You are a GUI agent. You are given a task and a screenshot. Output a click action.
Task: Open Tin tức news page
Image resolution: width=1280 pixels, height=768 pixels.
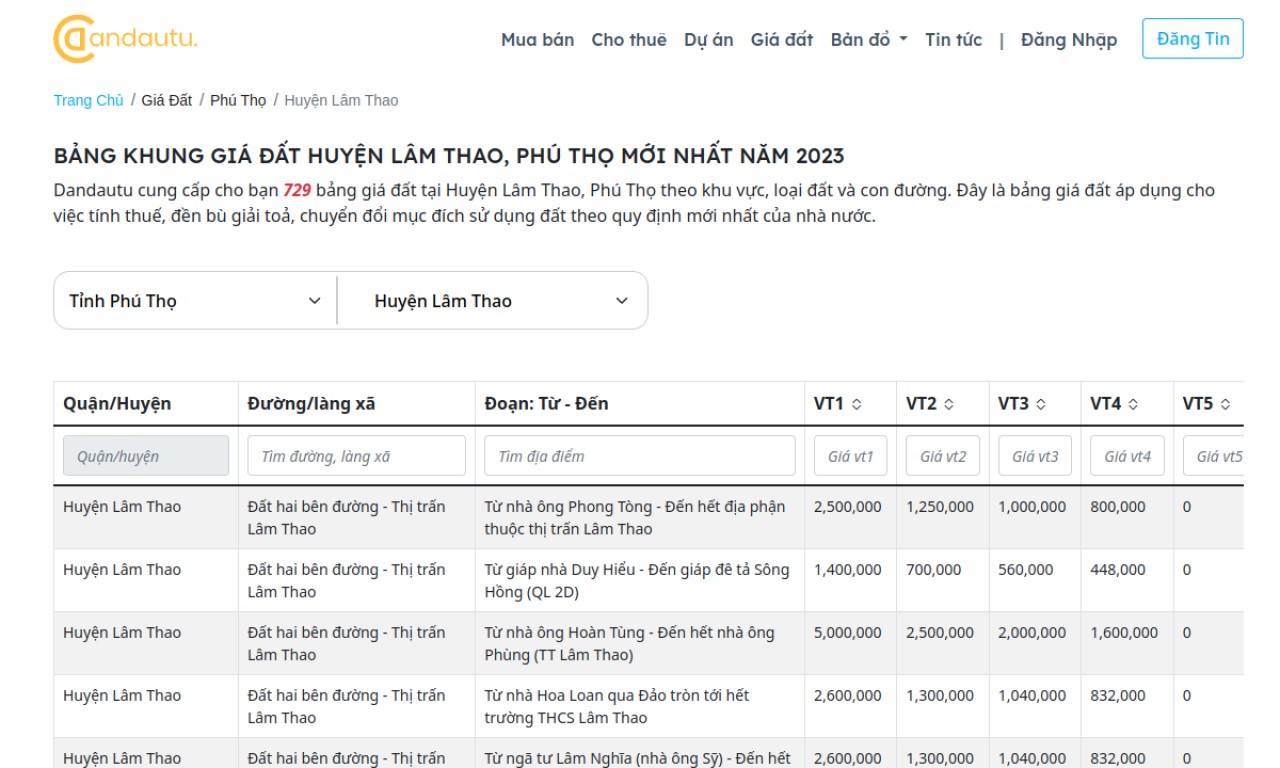click(x=953, y=40)
